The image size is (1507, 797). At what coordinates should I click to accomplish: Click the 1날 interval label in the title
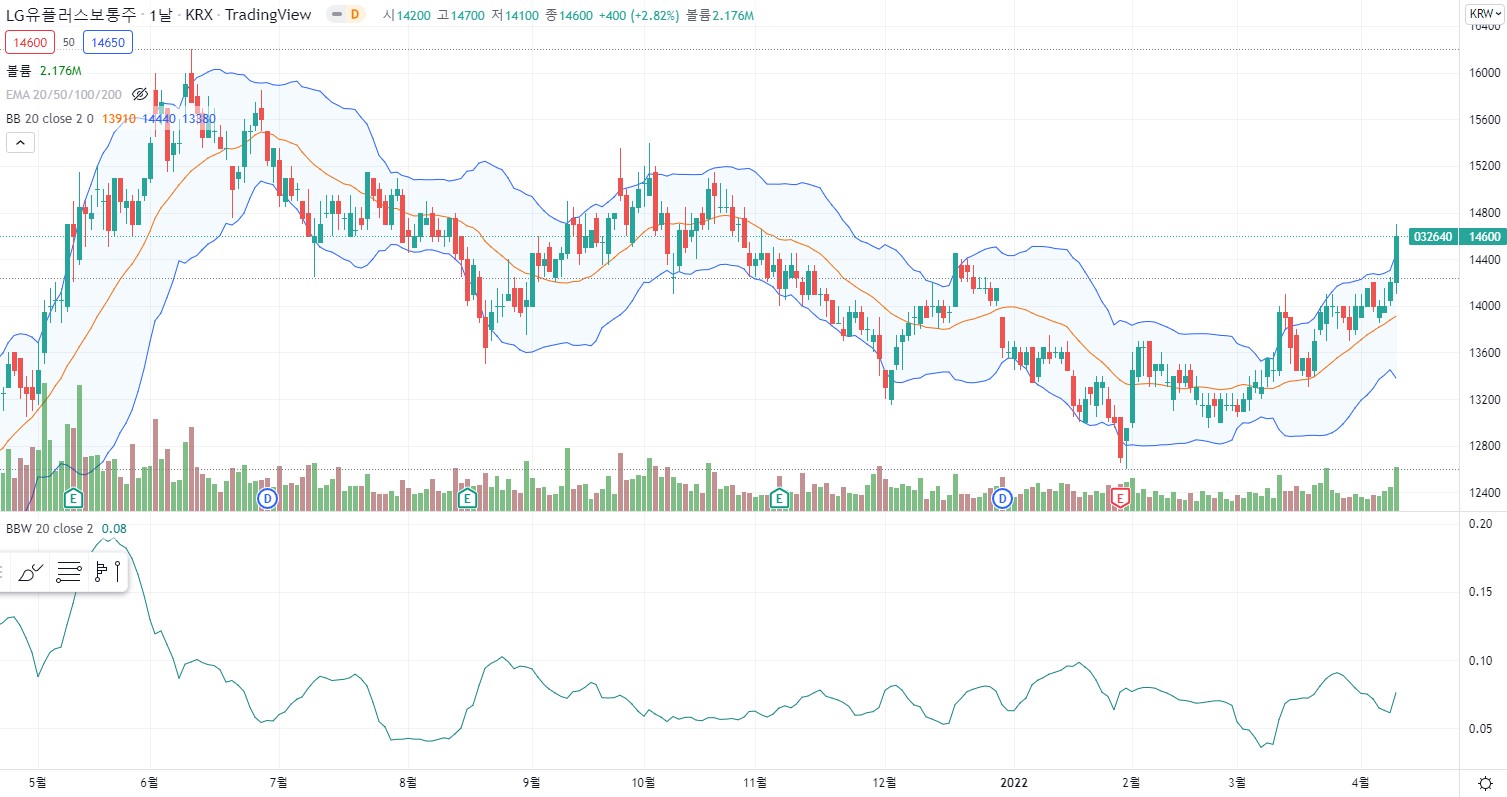point(159,15)
